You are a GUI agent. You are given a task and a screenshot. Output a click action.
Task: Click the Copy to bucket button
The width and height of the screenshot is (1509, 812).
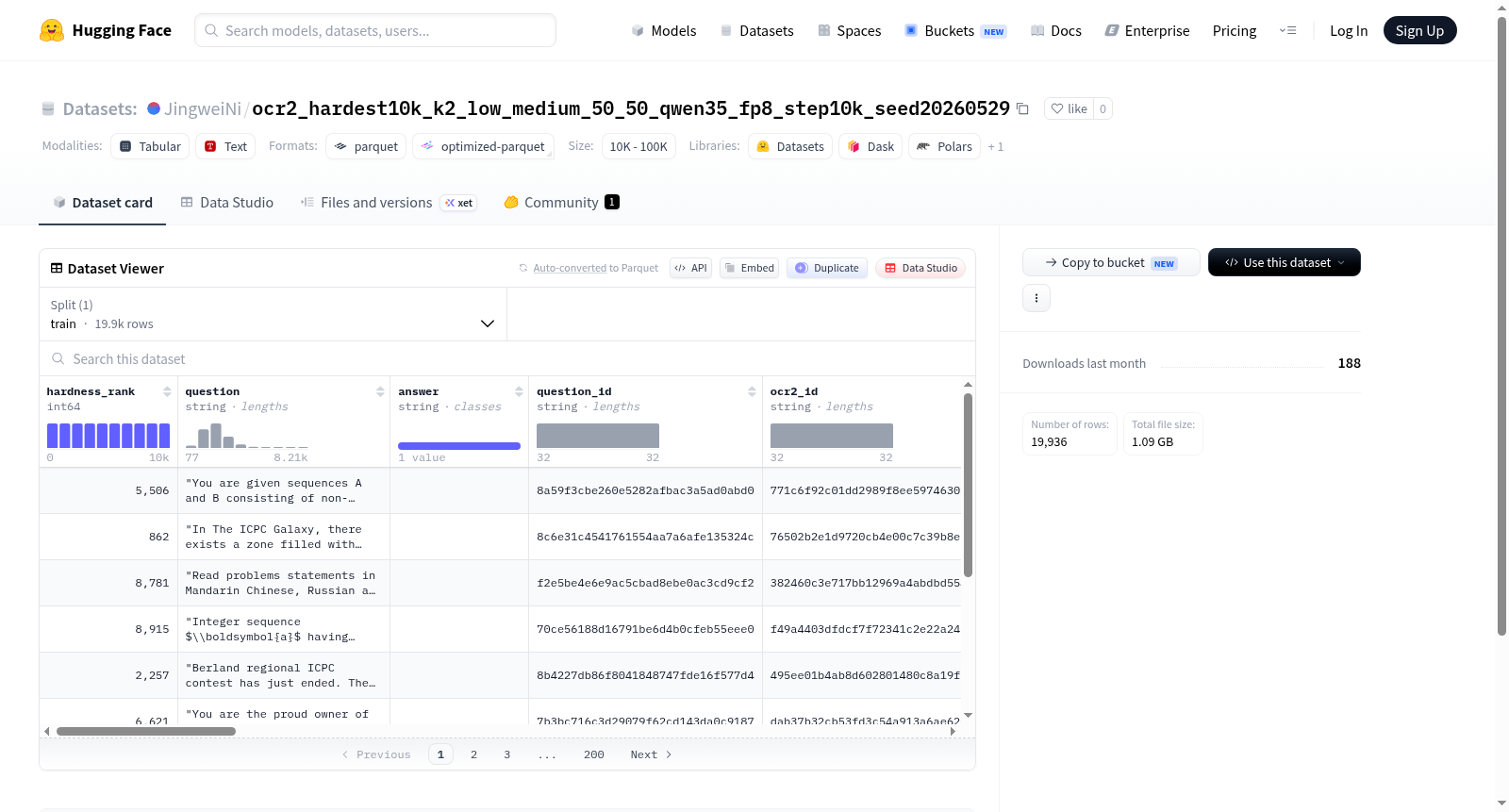pos(1111,262)
